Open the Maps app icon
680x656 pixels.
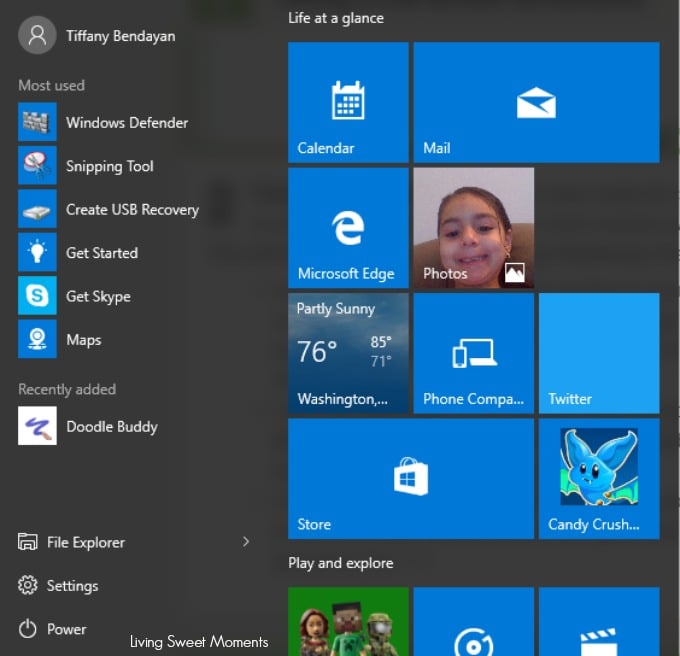point(37,339)
